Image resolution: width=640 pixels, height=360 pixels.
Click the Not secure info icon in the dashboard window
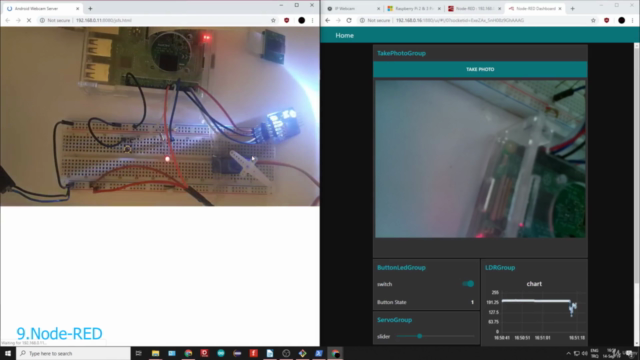pos(362,20)
